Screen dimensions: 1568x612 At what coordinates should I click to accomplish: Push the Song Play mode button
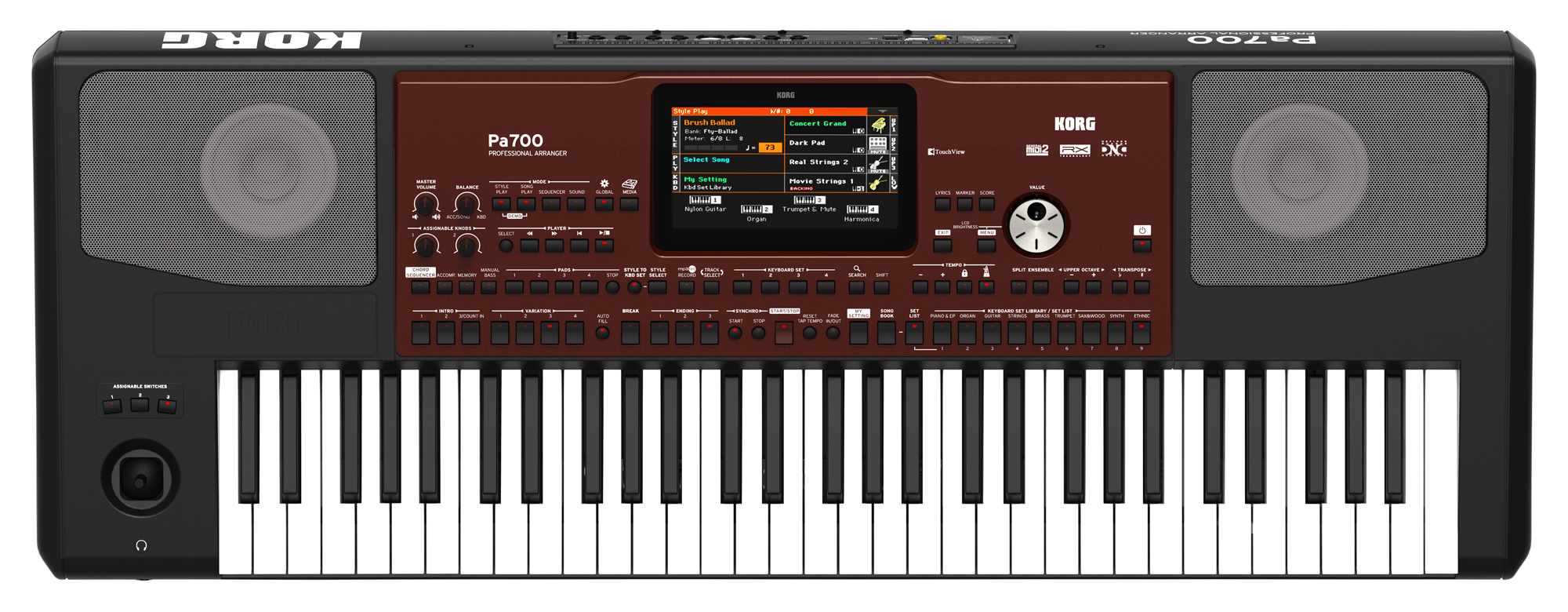[x=527, y=204]
